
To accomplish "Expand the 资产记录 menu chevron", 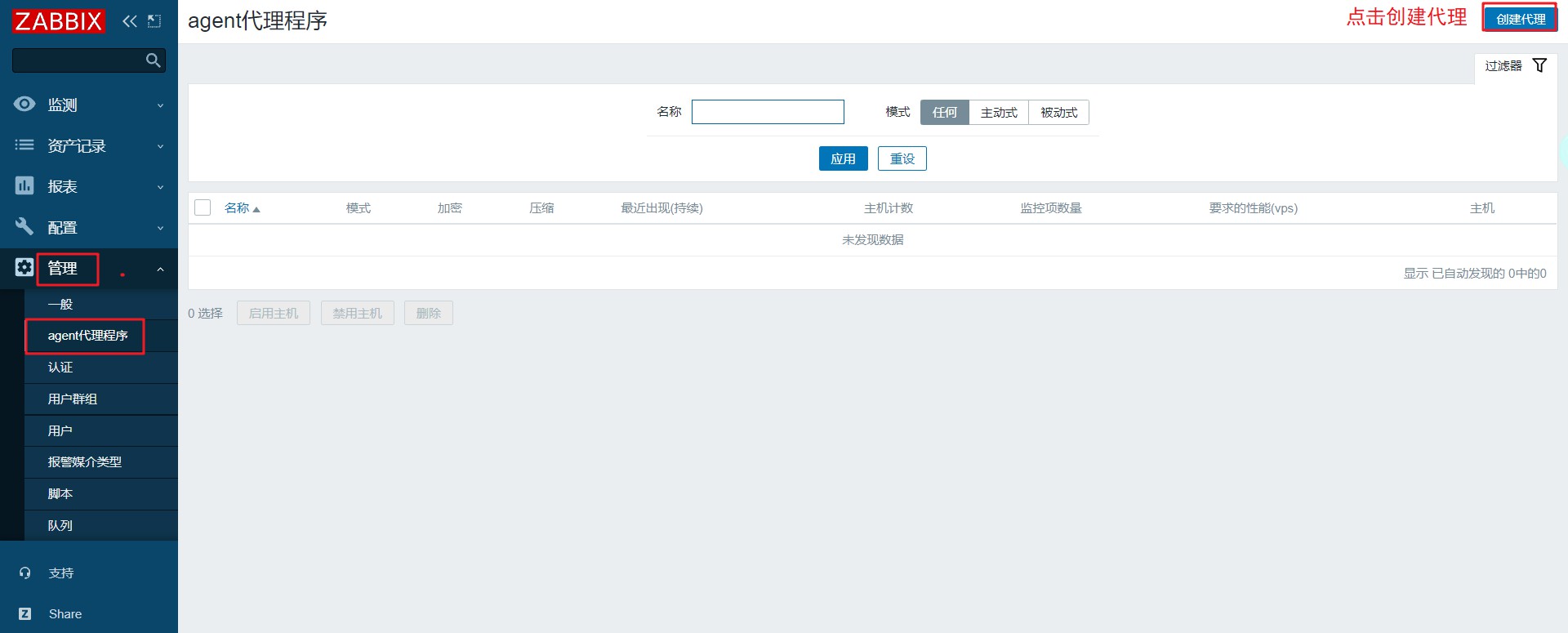I will 160,146.
